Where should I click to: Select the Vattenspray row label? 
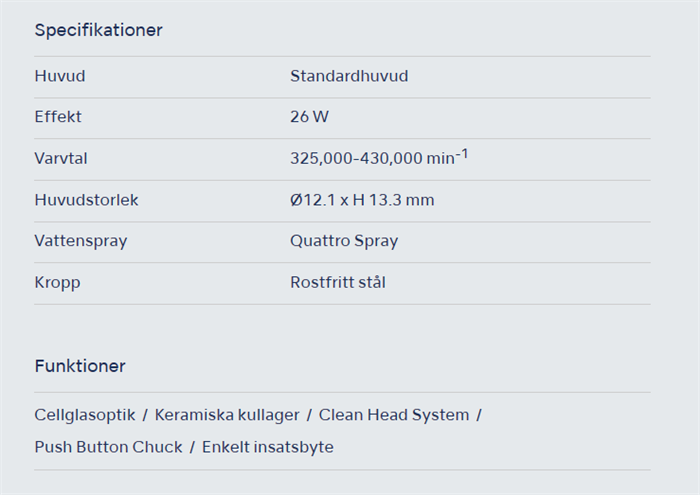click(x=81, y=241)
